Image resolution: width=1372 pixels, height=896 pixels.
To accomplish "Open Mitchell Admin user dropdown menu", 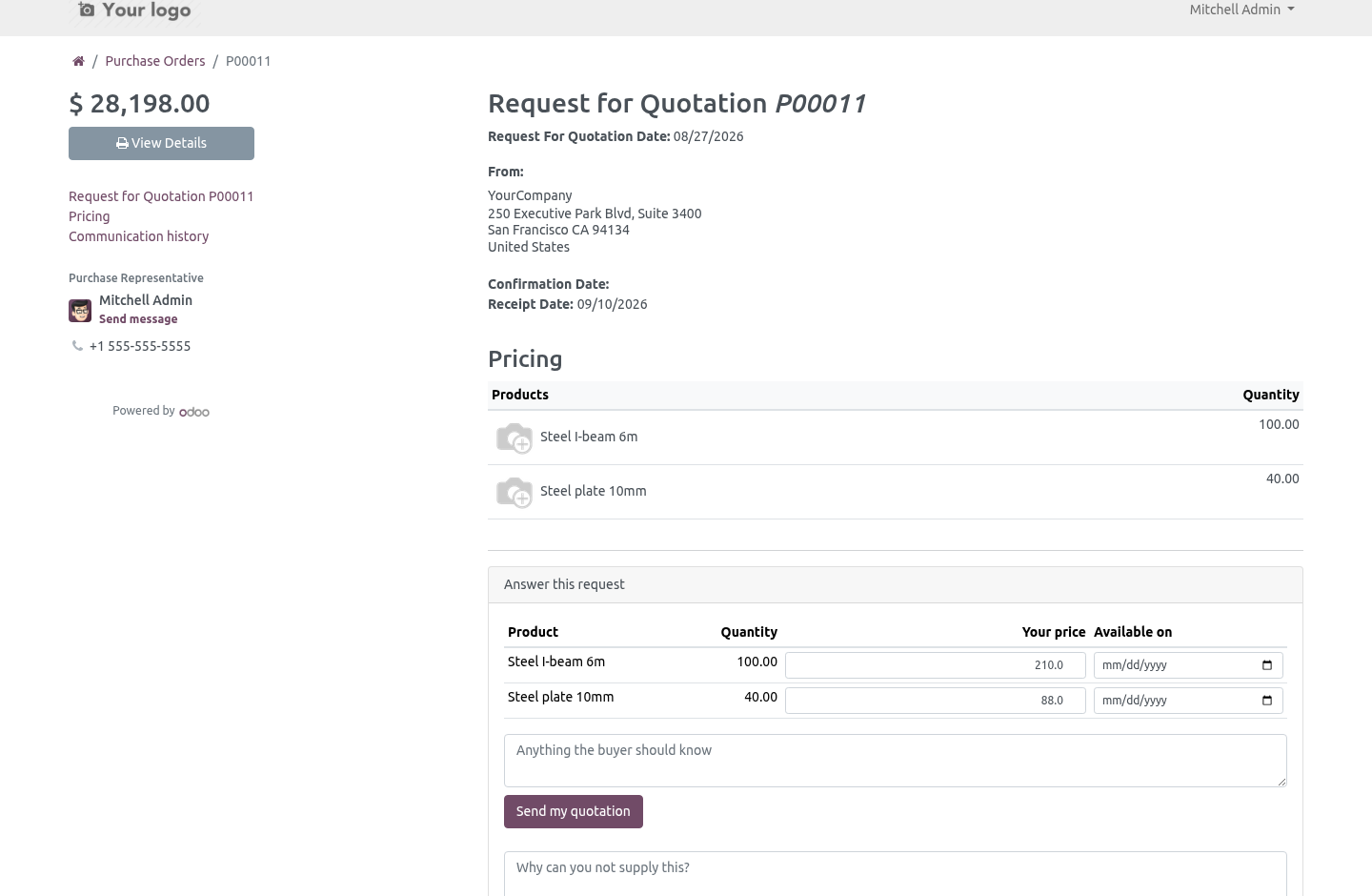I will [x=1241, y=10].
